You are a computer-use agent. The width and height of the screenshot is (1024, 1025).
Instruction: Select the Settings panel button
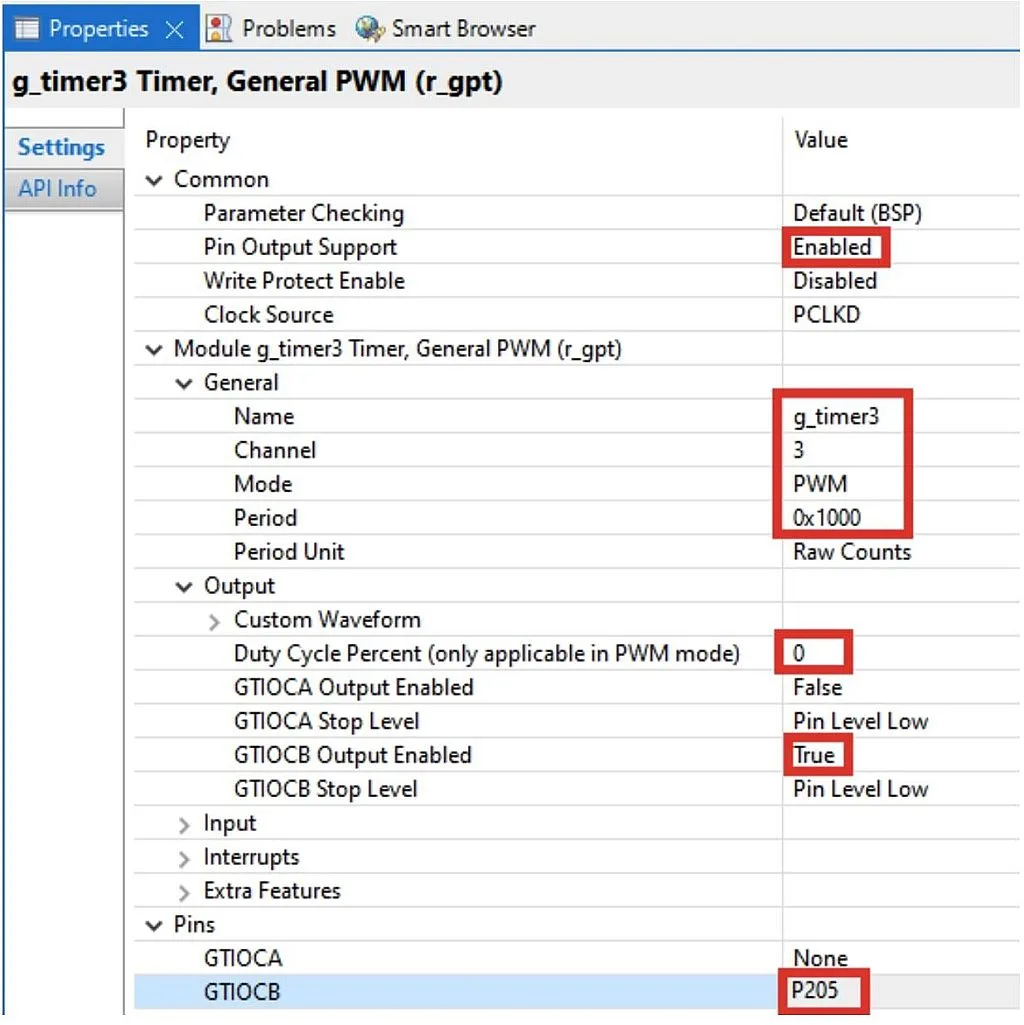point(60,147)
